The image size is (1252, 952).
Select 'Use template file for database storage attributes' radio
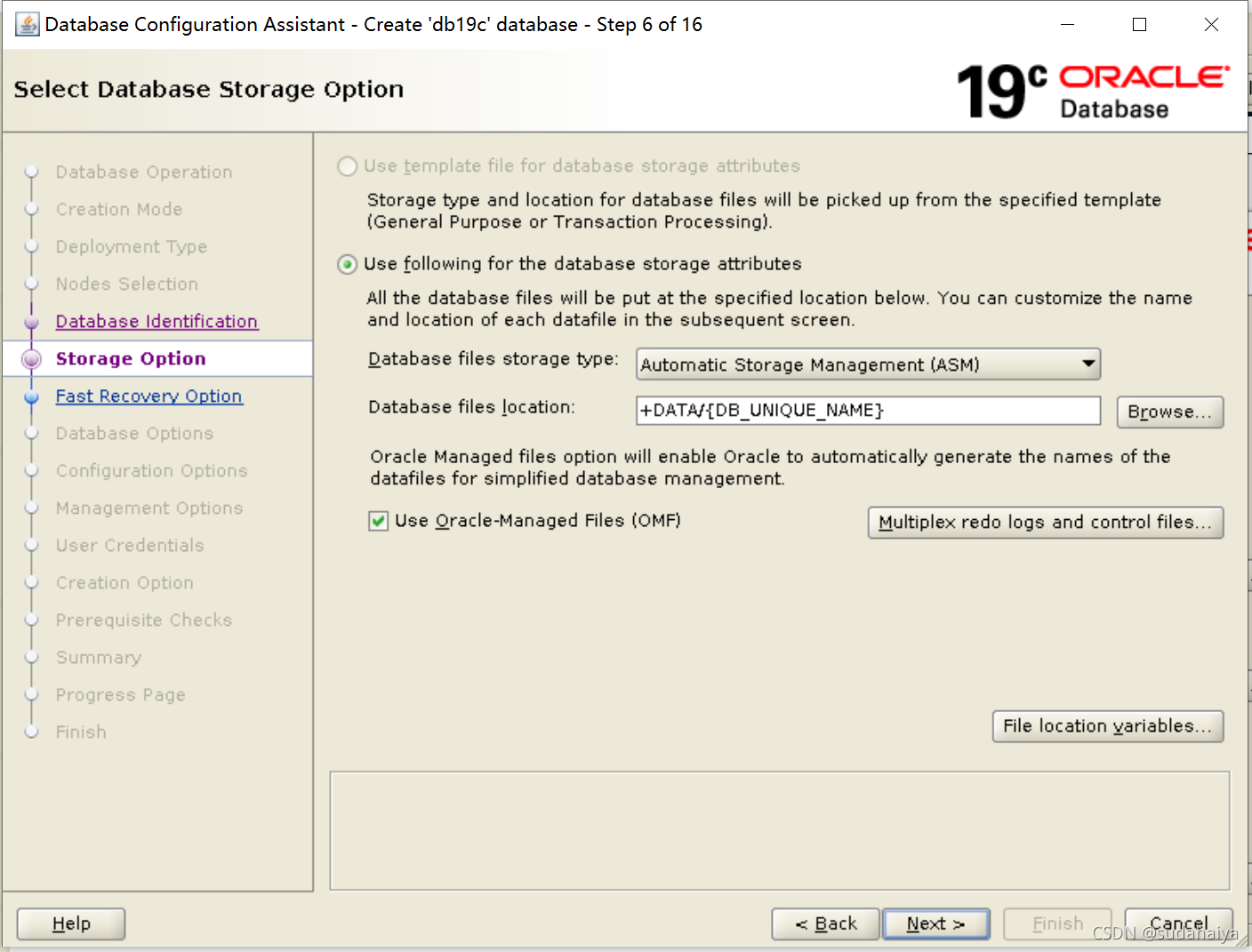[348, 166]
